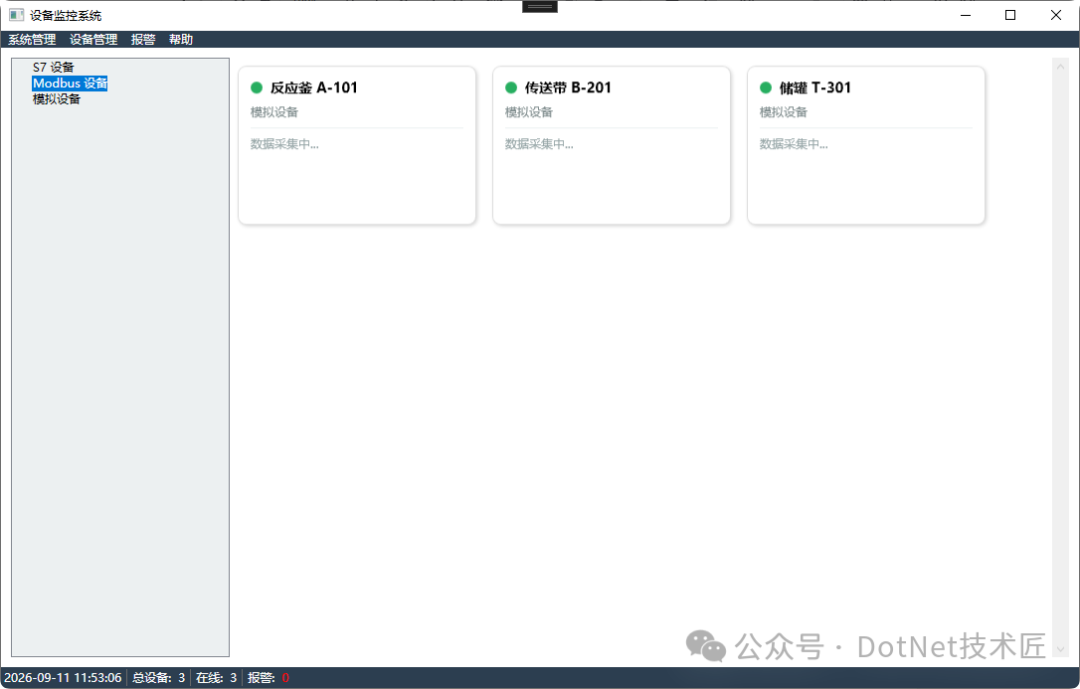Click 模拟设备 label in 储罐 T-301 card
The image size is (1080, 689).
point(783,112)
